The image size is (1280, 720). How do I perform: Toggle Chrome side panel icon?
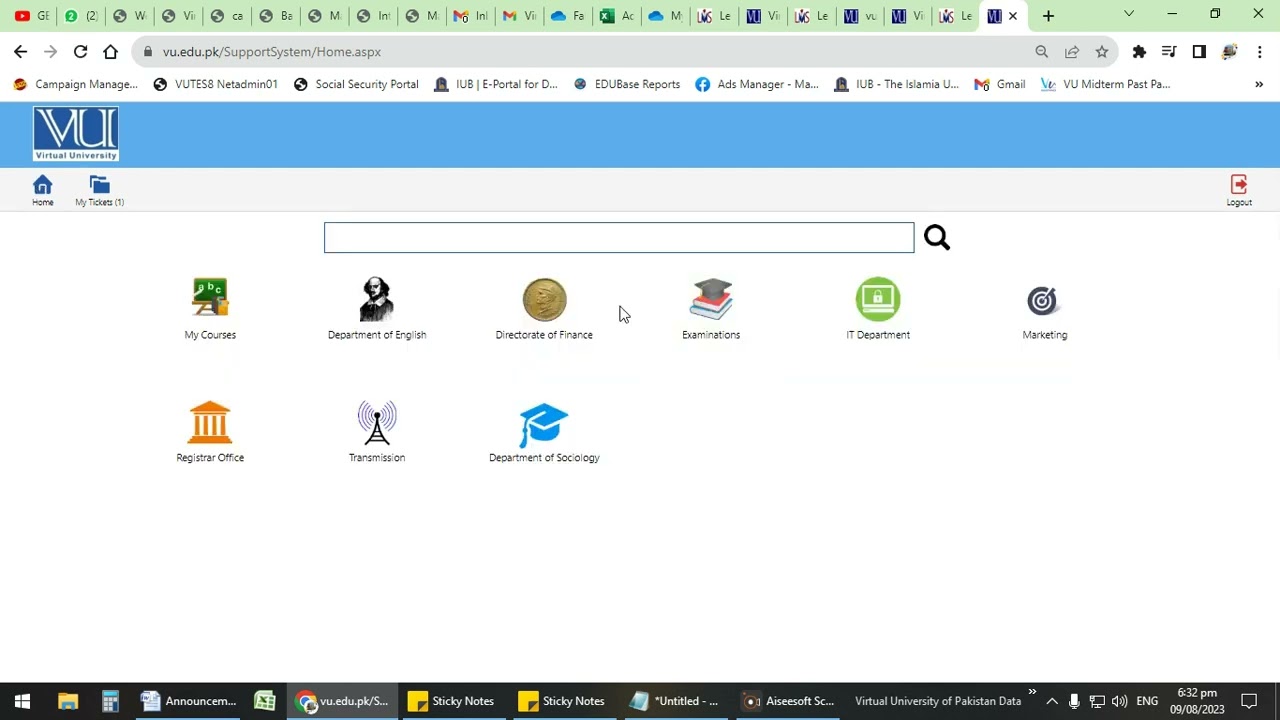coord(1199,51)
